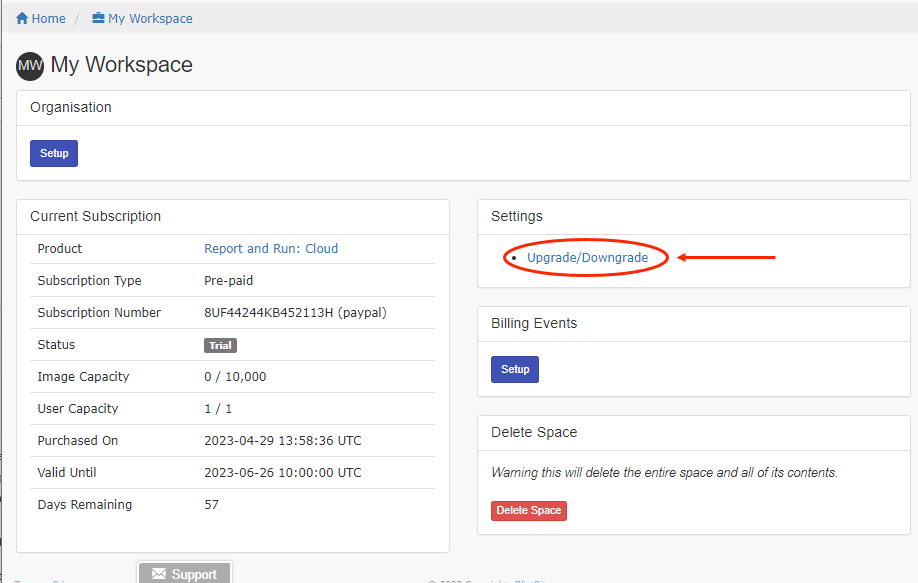Image resolution: width=918 pixels, height=583 pixels.
Task: Click the Trial status badge
Action: pyautogui.click(x=220, y=345)
